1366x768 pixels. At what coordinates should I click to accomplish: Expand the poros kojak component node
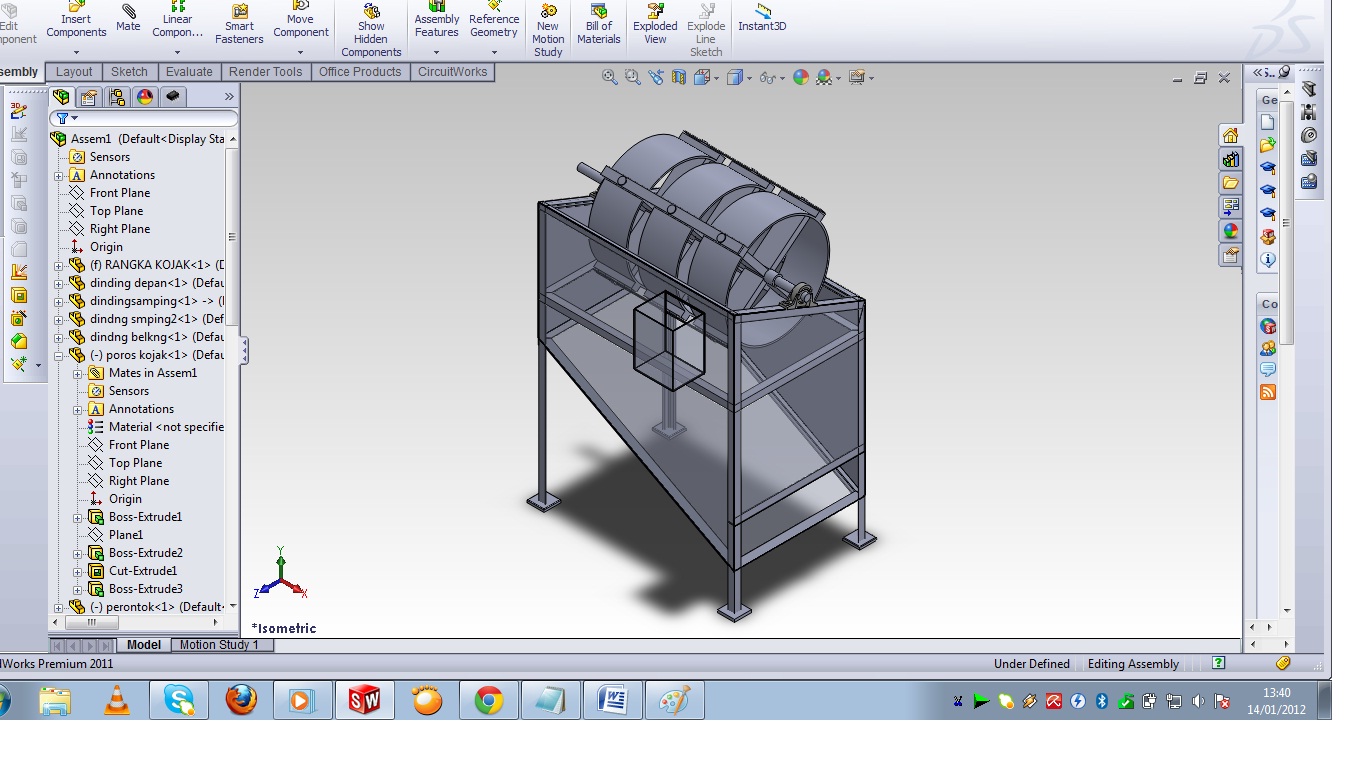point(59,354)
